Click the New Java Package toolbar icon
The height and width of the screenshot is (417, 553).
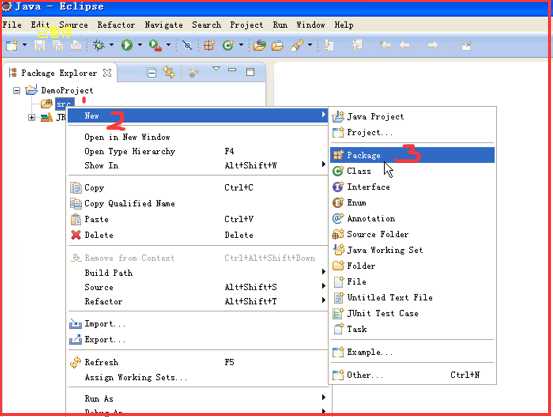tap(209, 45)
